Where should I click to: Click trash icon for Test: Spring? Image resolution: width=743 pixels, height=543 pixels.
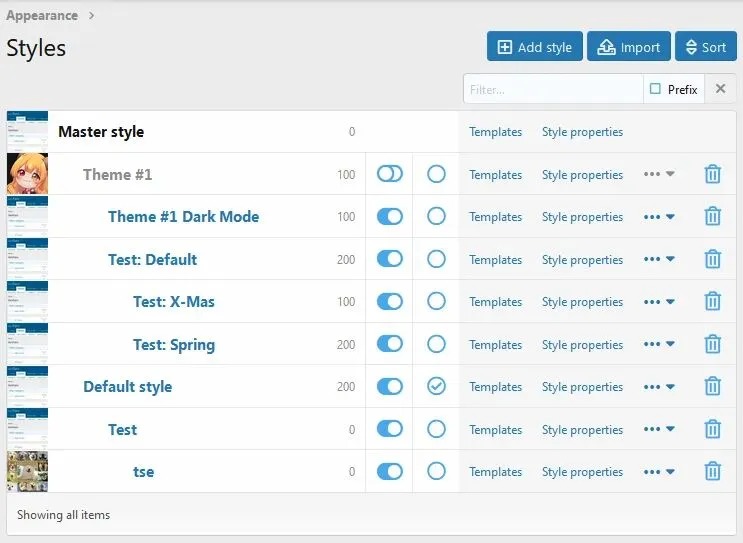click(712, 345)
